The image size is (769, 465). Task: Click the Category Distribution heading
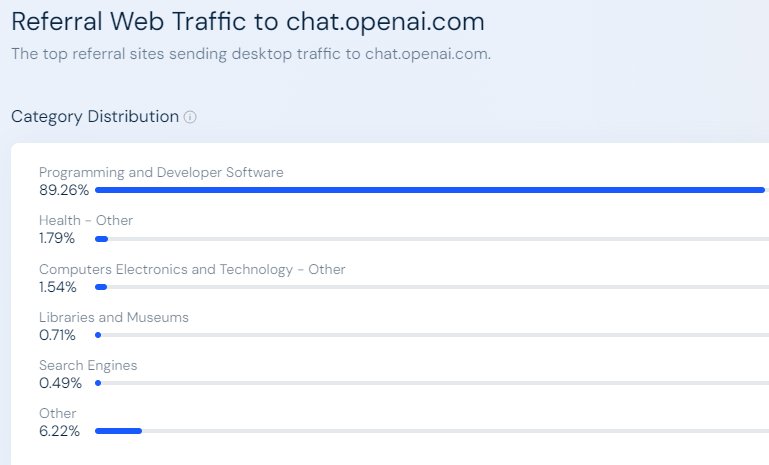[x=94, y=117]
